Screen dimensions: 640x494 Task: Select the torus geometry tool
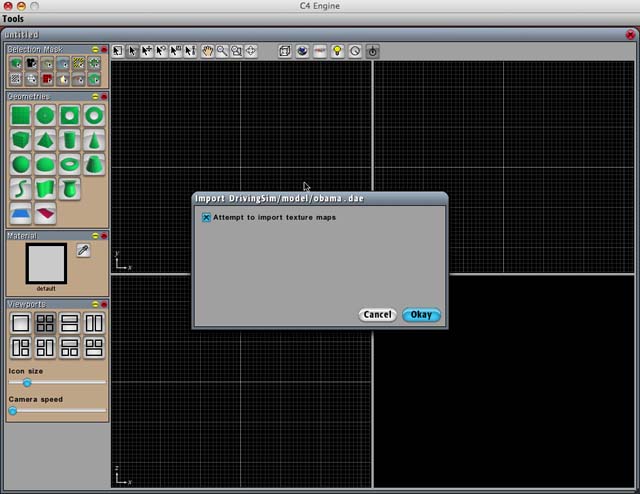pyautogui.click(x=70, y=164)
